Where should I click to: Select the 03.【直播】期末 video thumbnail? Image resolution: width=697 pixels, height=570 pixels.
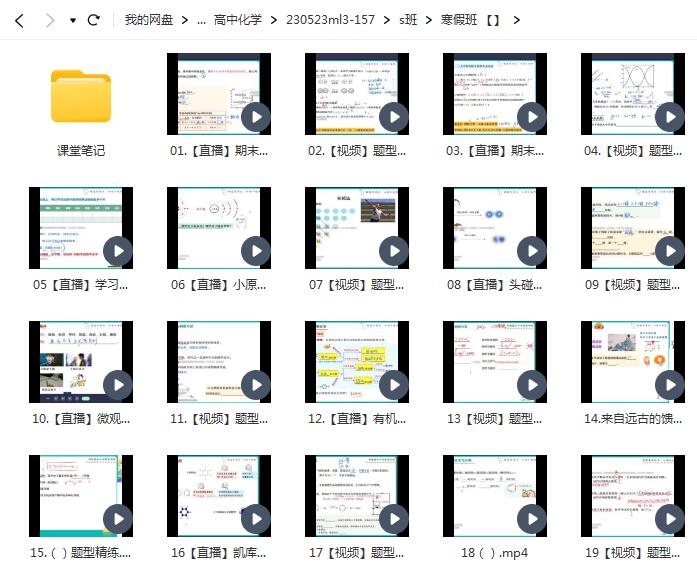pyautogui.click(x=495, y=94)
